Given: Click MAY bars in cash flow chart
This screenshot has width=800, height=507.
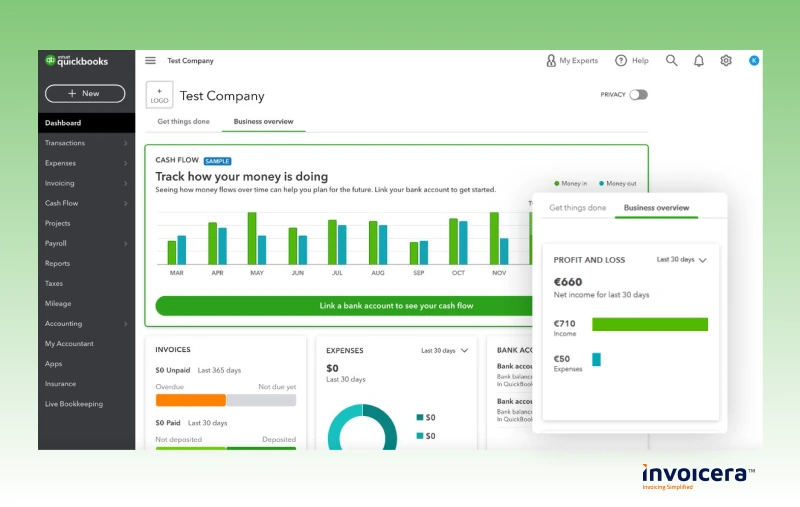Looking at the screenshot, I should click(x=257, y=238).
